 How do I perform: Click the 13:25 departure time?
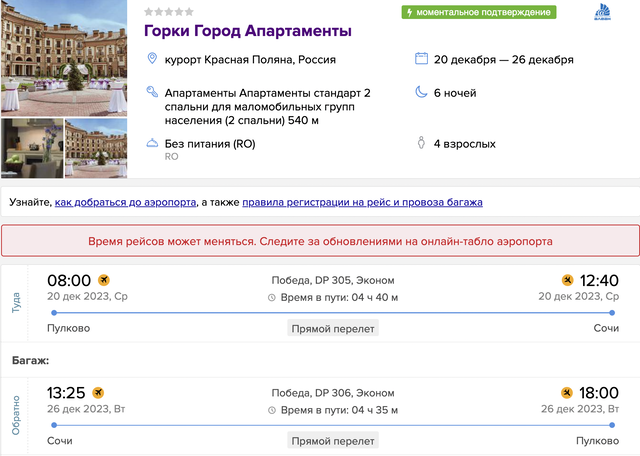[66, 393]
